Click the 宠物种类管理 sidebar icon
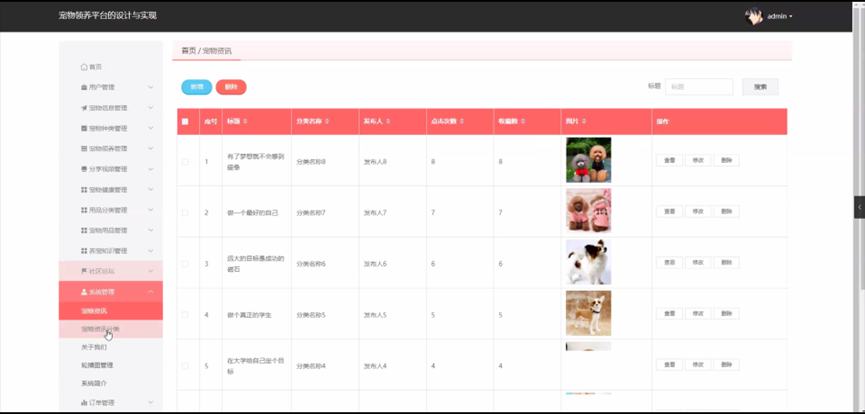 pos(84,128)
